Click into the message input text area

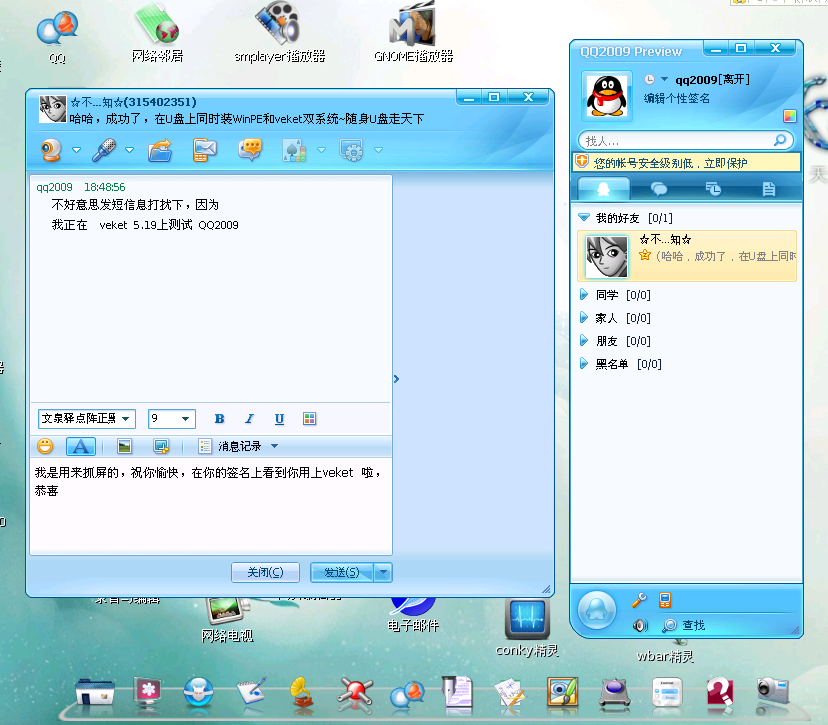coord(211,506)
